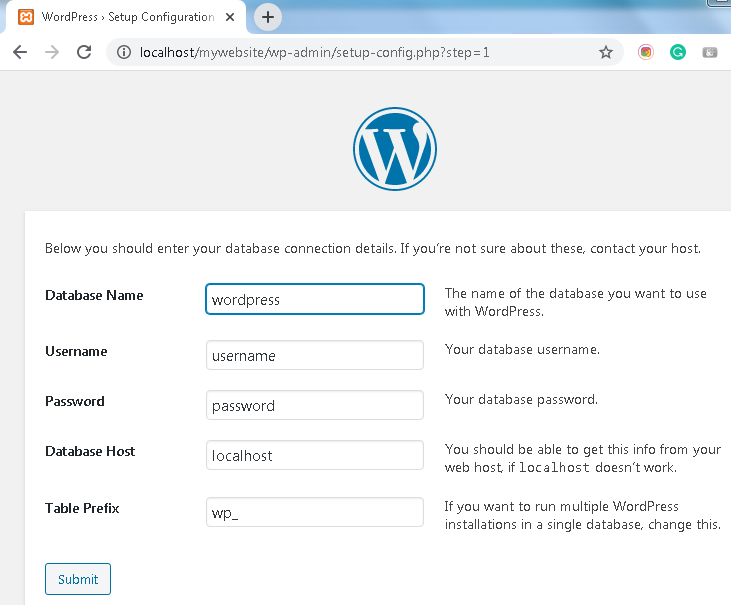
Task: Click the 'Password' label
Action: 75,401
